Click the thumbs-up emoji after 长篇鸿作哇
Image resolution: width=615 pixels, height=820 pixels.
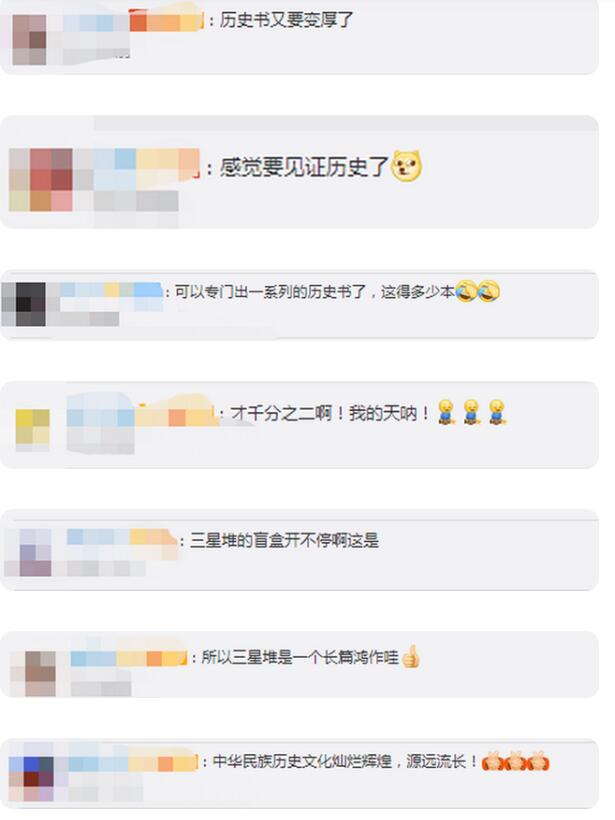[411, 656]
